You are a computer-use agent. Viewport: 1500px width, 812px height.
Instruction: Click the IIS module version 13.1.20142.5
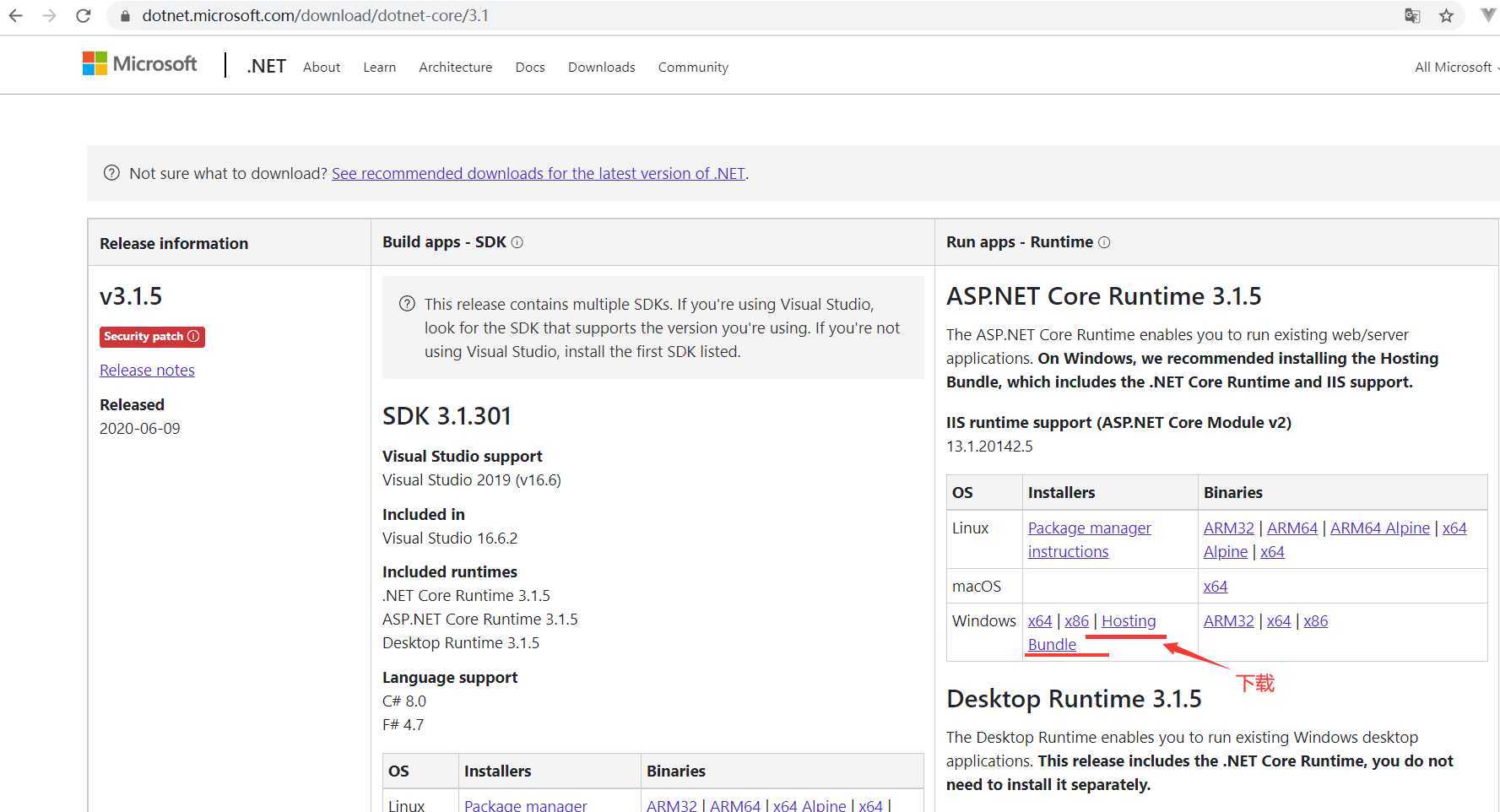[989, 446]
